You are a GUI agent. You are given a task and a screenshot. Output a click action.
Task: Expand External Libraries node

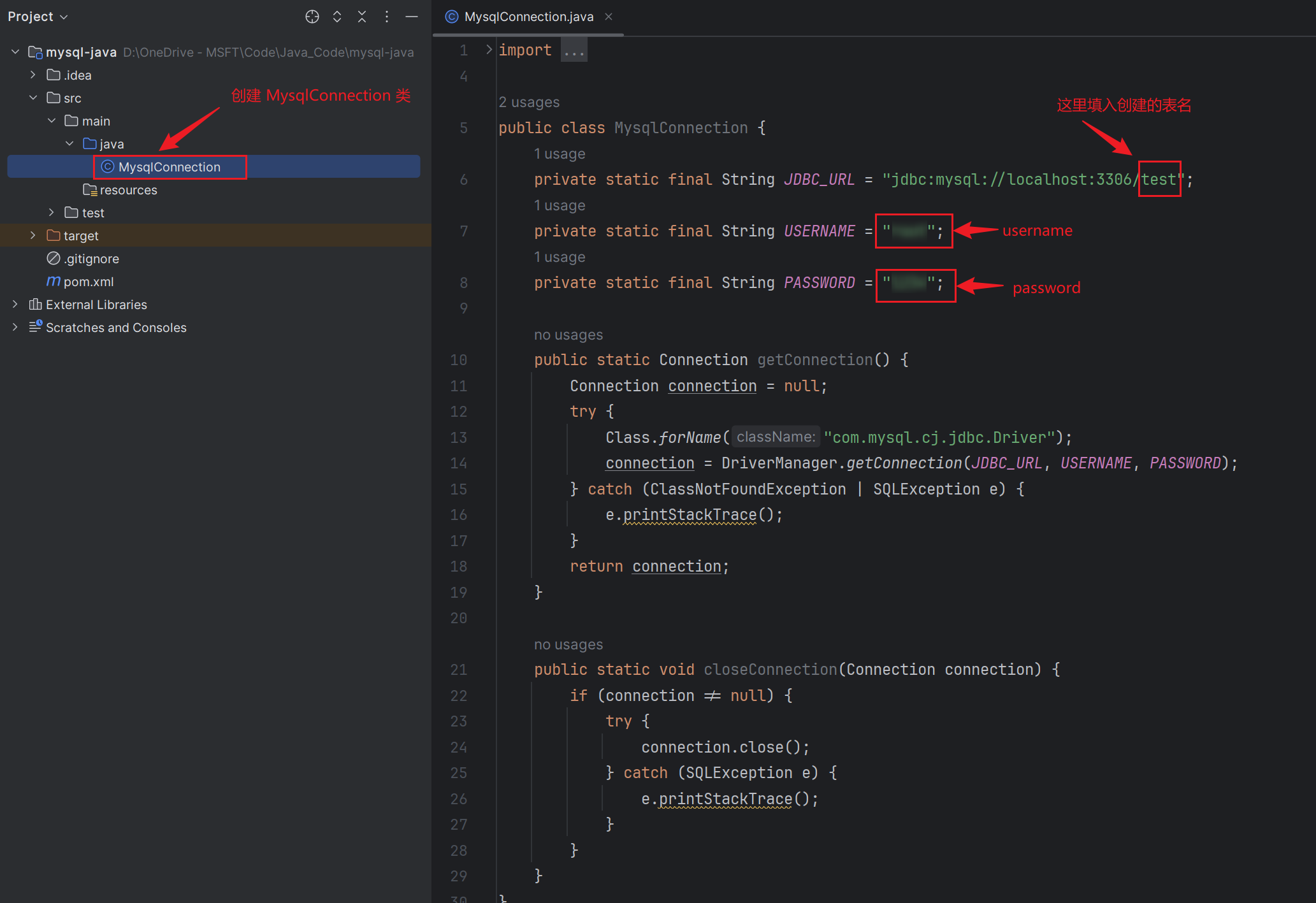click(x=15, y=304)
